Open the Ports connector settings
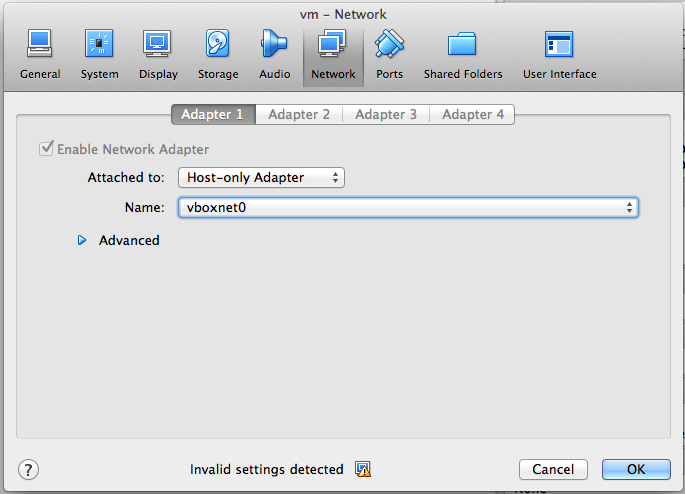685x494 pixels. pyautogui.click(x=389, y=54)
